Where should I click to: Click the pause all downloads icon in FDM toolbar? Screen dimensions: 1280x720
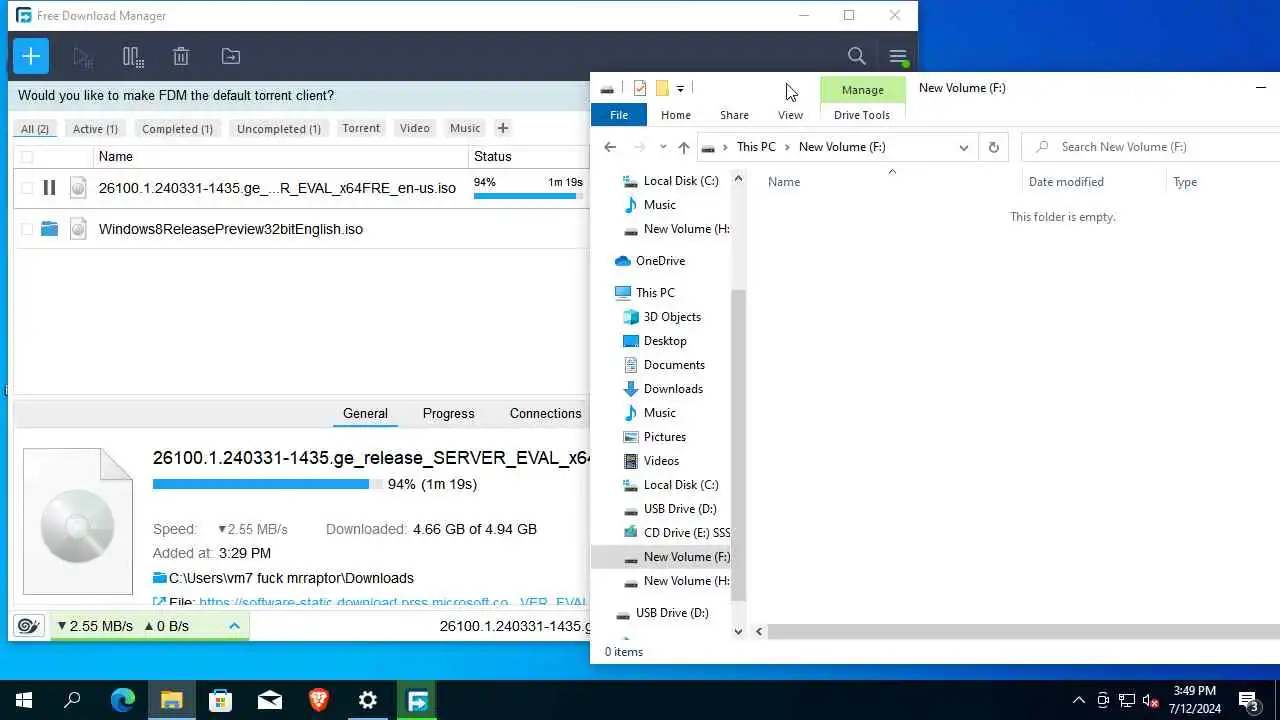pos(132,57)
